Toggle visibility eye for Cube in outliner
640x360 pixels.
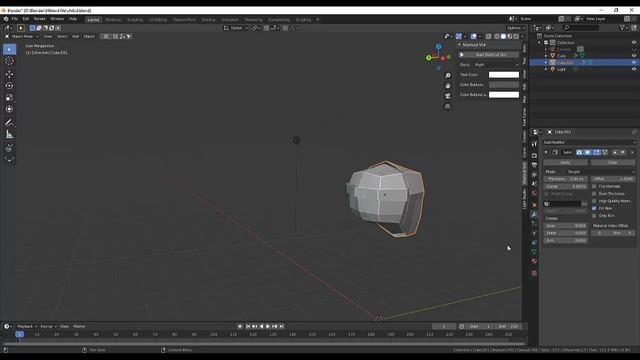[x=634, y=56]
